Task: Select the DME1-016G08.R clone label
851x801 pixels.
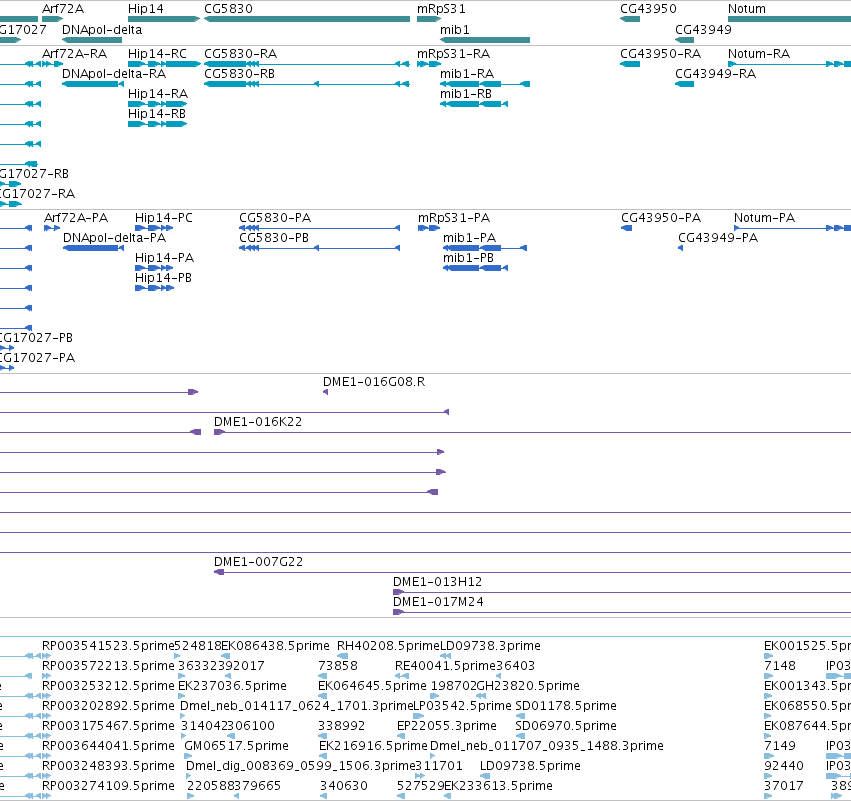Action: (x=374, y=382)
